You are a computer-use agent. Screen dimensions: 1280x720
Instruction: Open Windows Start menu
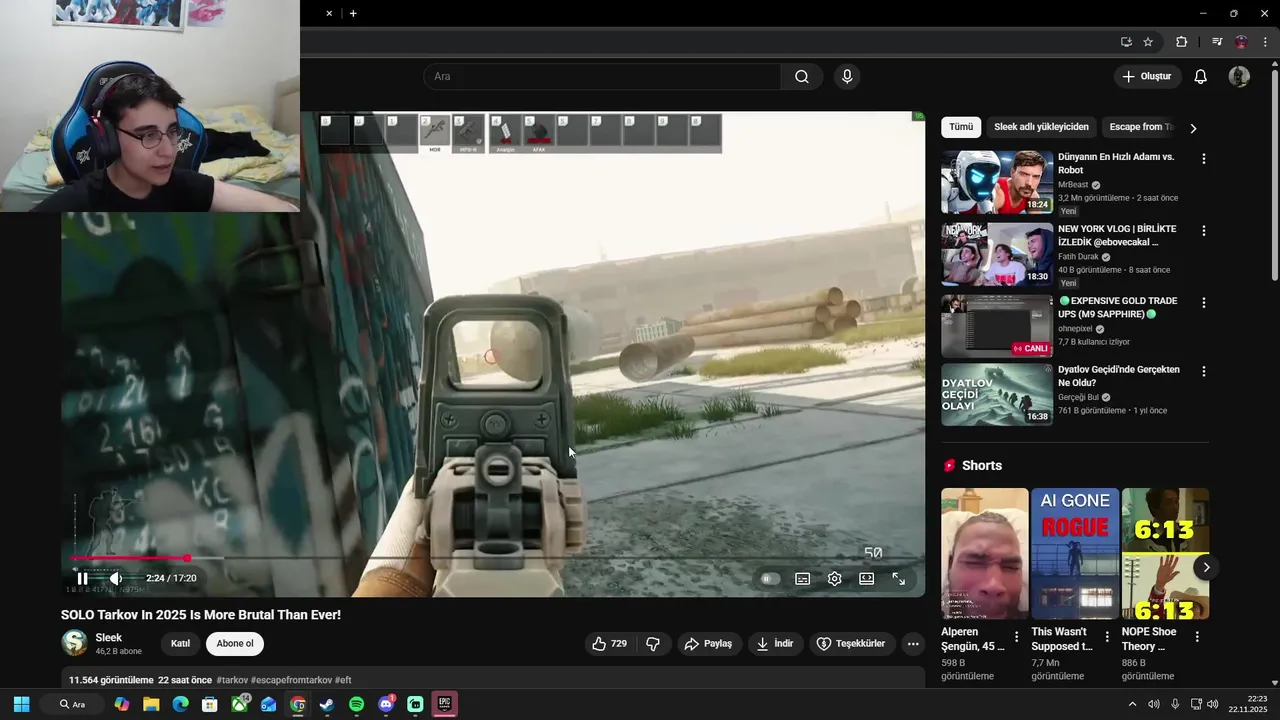click(21, 704)
